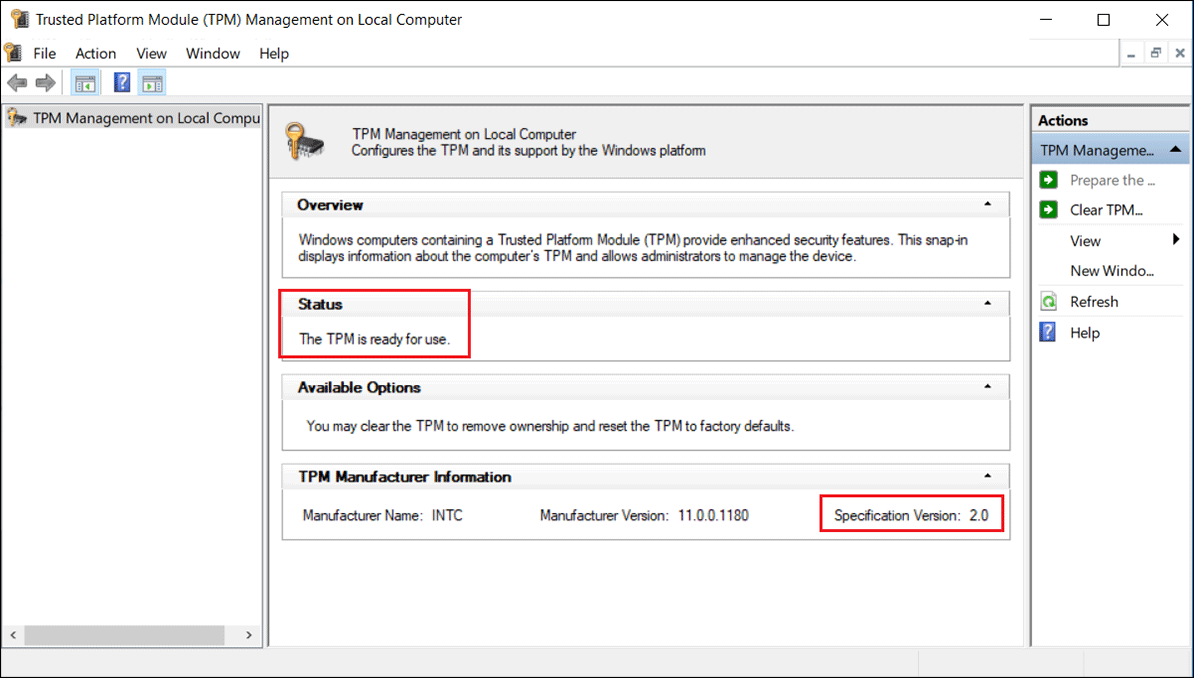This screenshot has width=1194, height=678.
Task: Click 'Manufacturer Version: 11.0.0.1180' text
Action: 644,516
